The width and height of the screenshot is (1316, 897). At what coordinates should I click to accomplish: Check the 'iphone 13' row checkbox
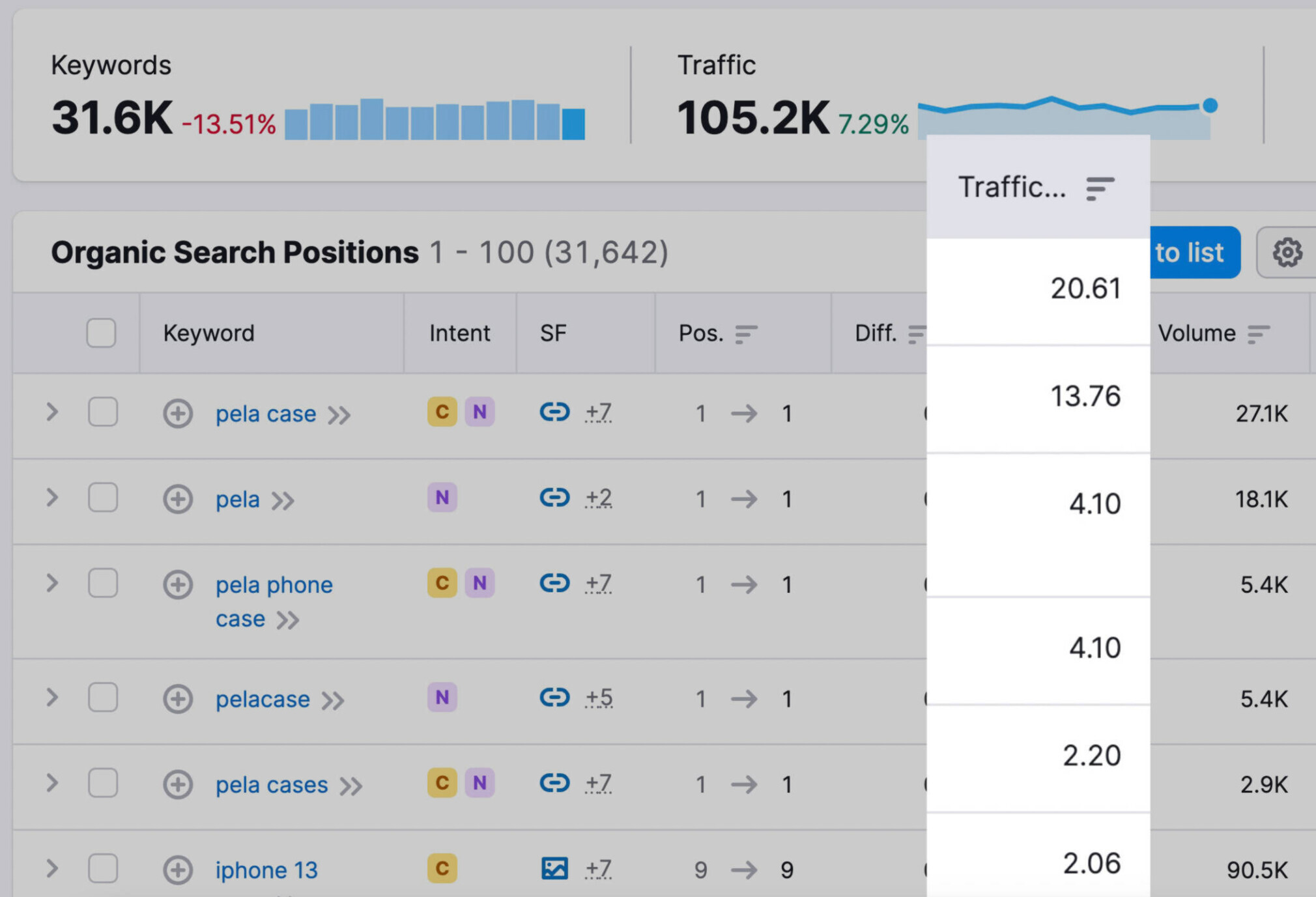click(103, 868)
